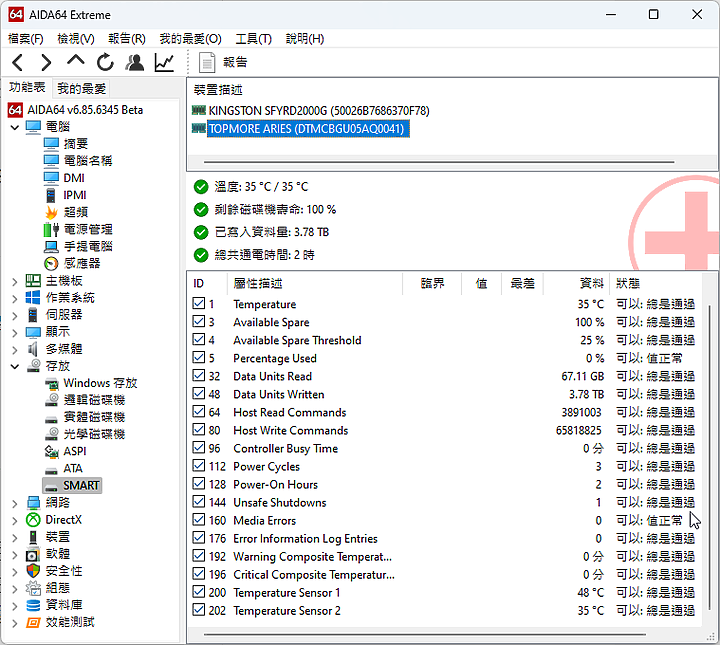720x645 pixels.
Task: Click the sensor gauge icon
Action: tap(51, 264)
